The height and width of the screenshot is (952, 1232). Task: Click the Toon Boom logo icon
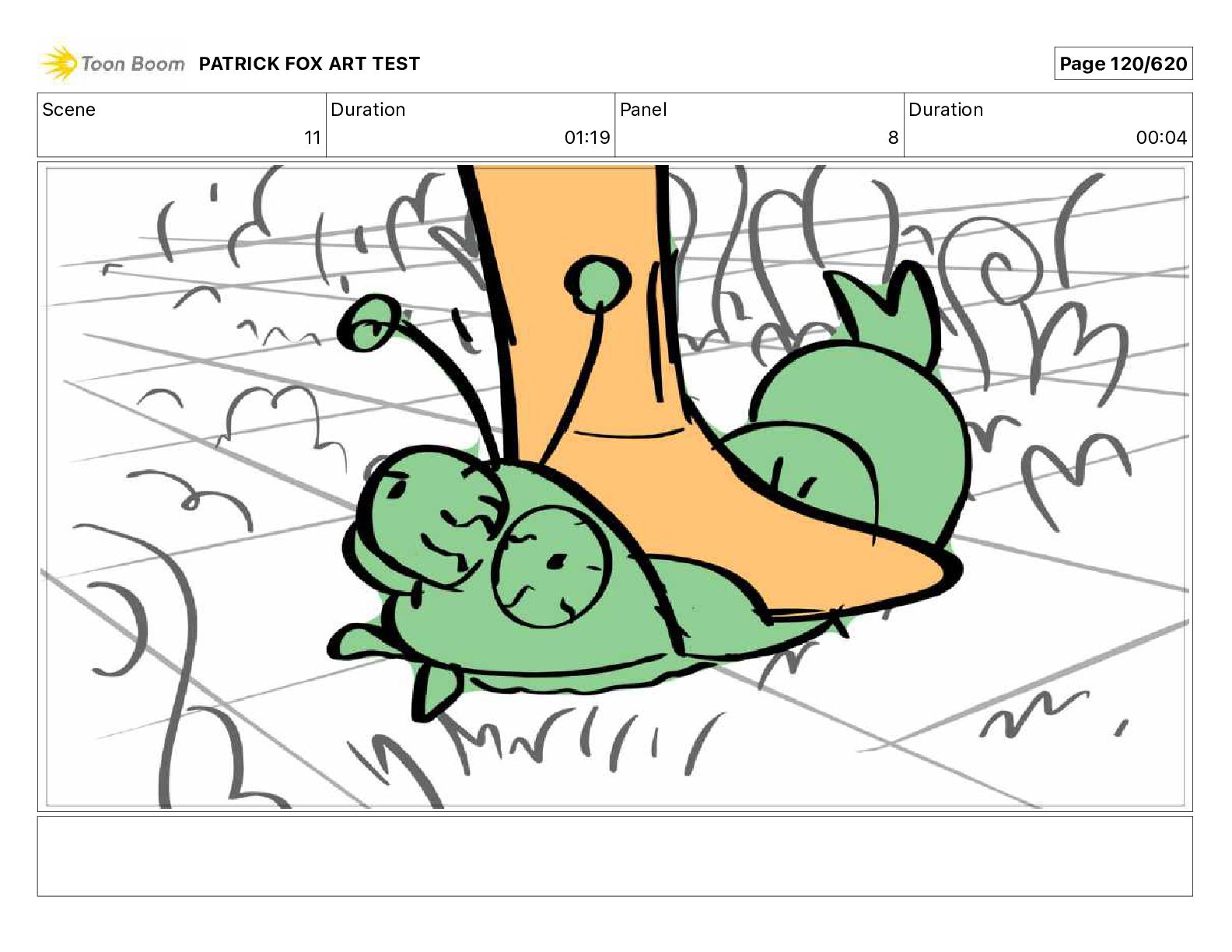[x=59, y=63]
